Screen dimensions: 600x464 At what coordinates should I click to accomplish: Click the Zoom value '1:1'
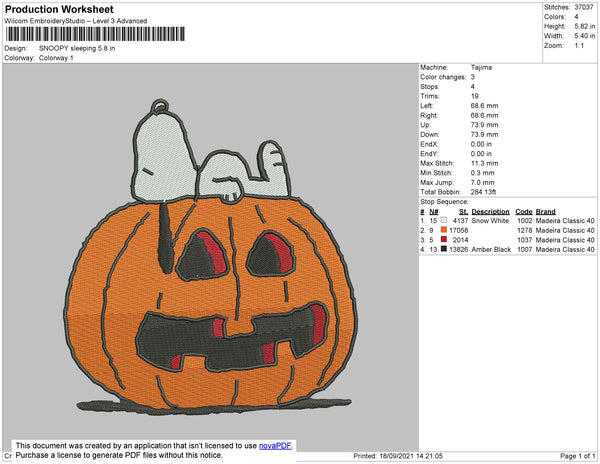click(579, 46)
